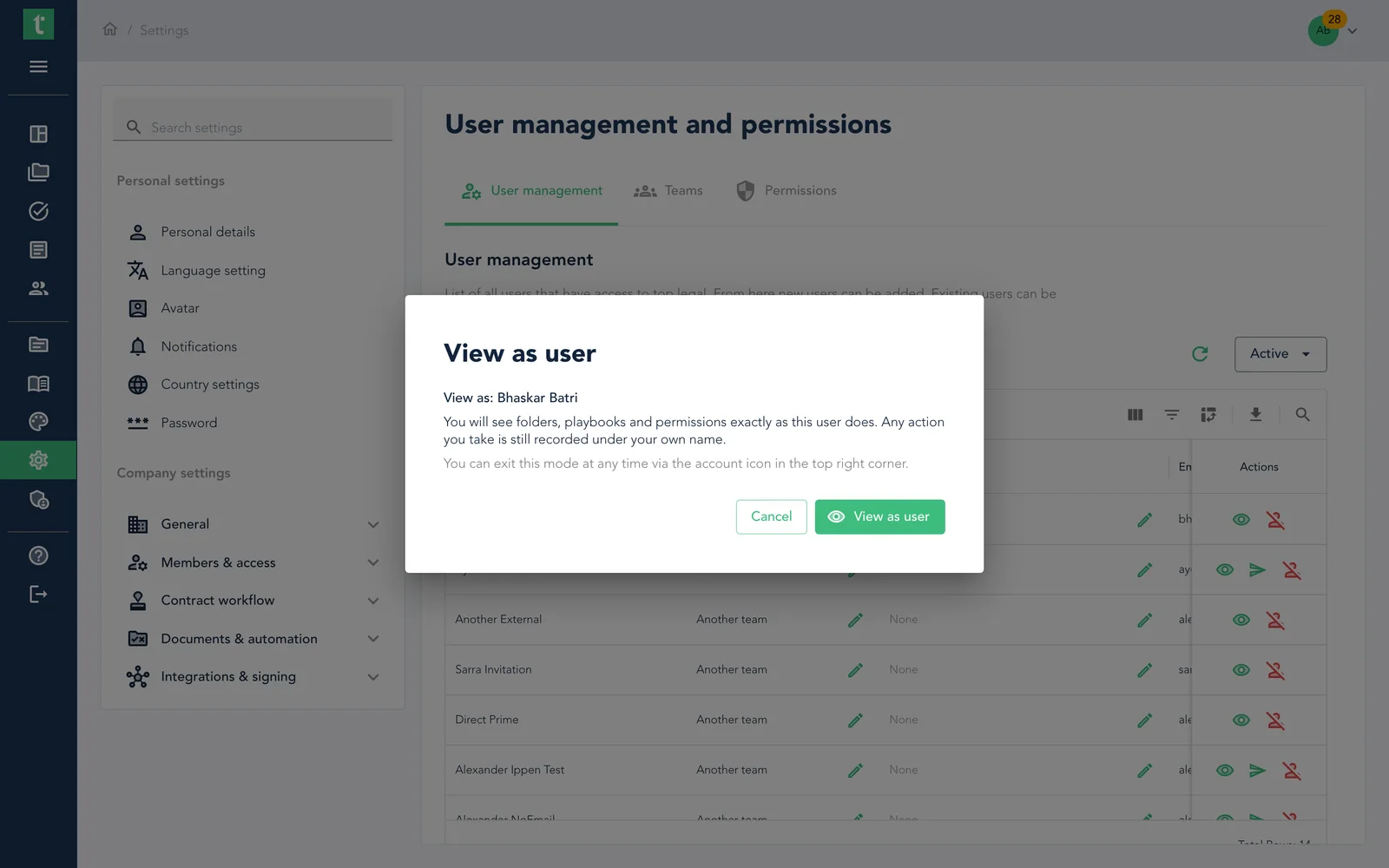This screenshot has width=1389, height=868.
Task: Open the document list icon in the sidebar
Action: click(x=38, y=250)
